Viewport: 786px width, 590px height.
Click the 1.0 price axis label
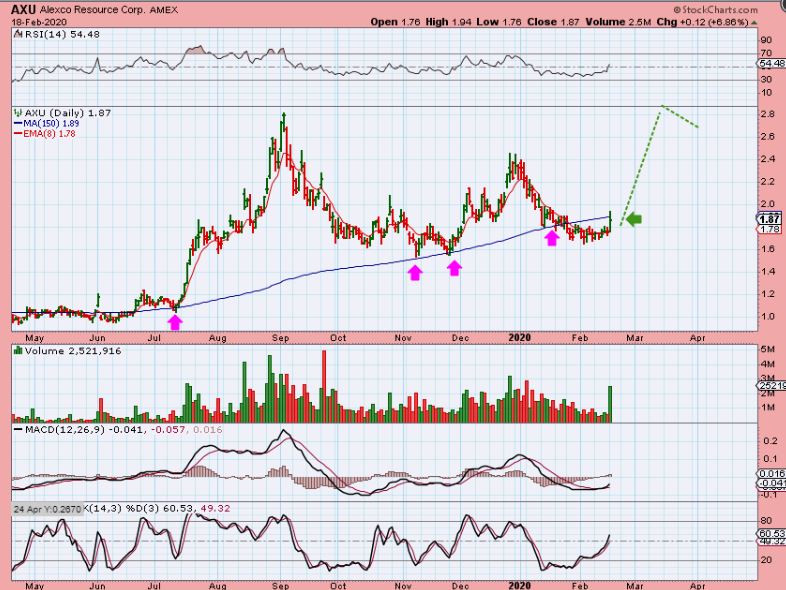[767, 316]
